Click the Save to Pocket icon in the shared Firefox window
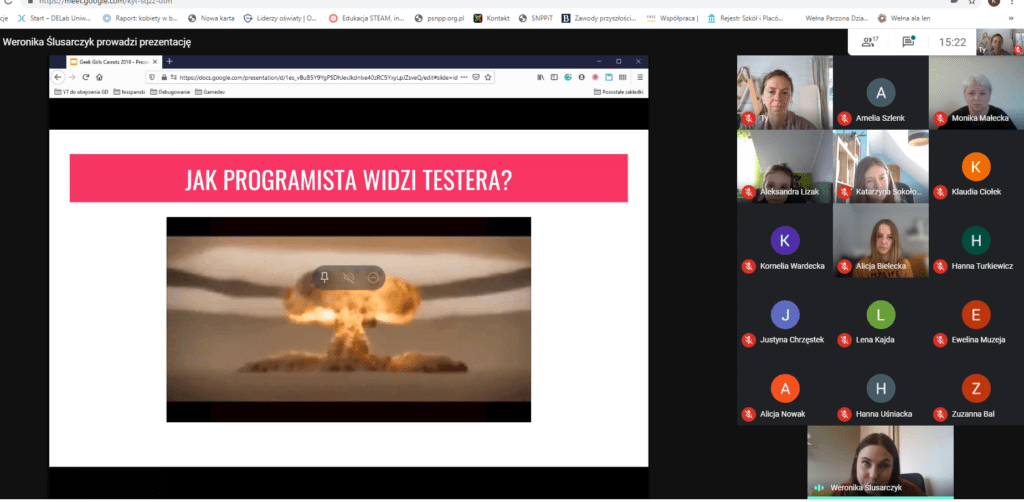Image resolution: width=1024 pixels, height=502 pixels. tap(476, 77)
